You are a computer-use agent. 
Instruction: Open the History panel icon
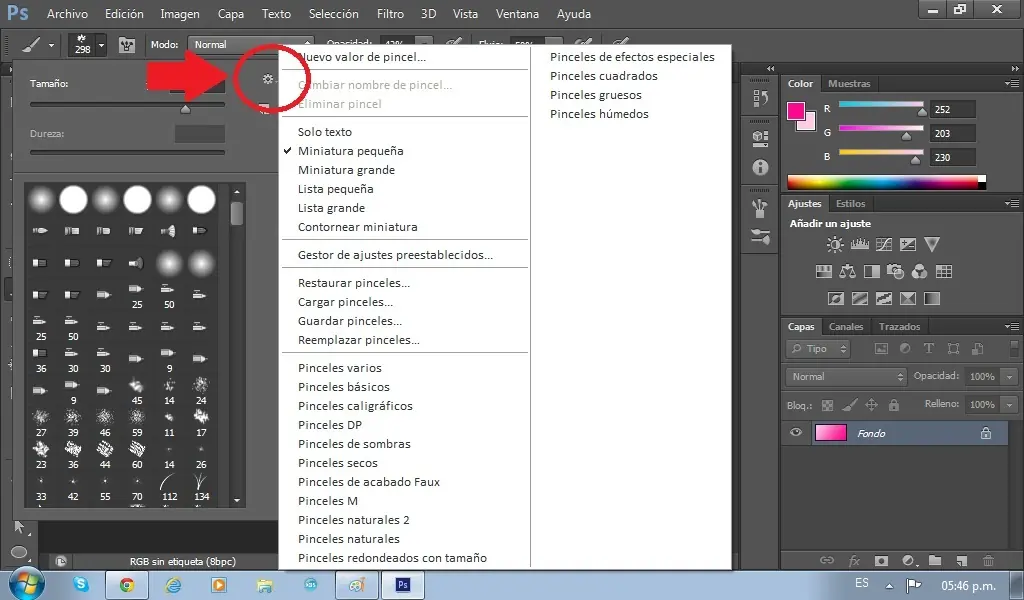pos(760,99)
